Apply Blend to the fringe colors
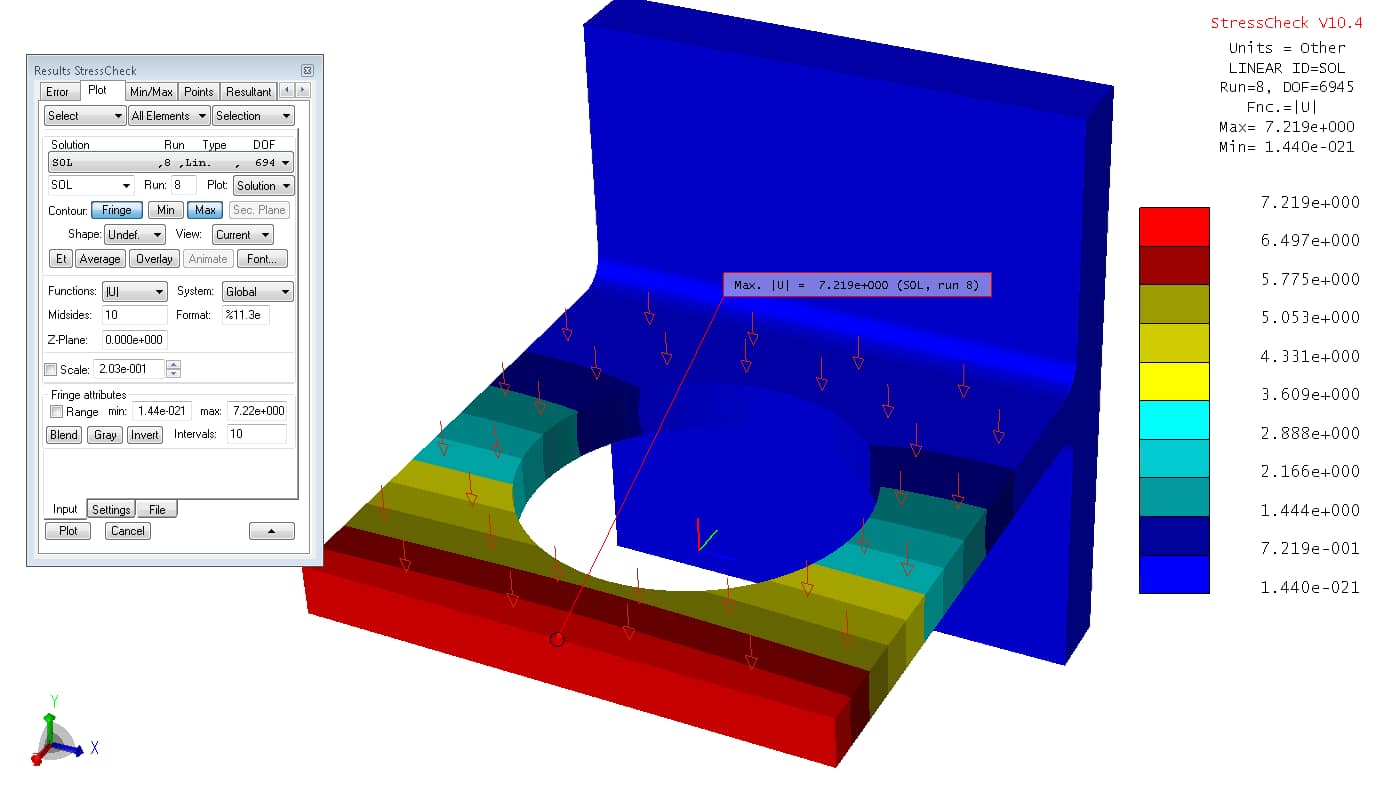 point(63,434)
